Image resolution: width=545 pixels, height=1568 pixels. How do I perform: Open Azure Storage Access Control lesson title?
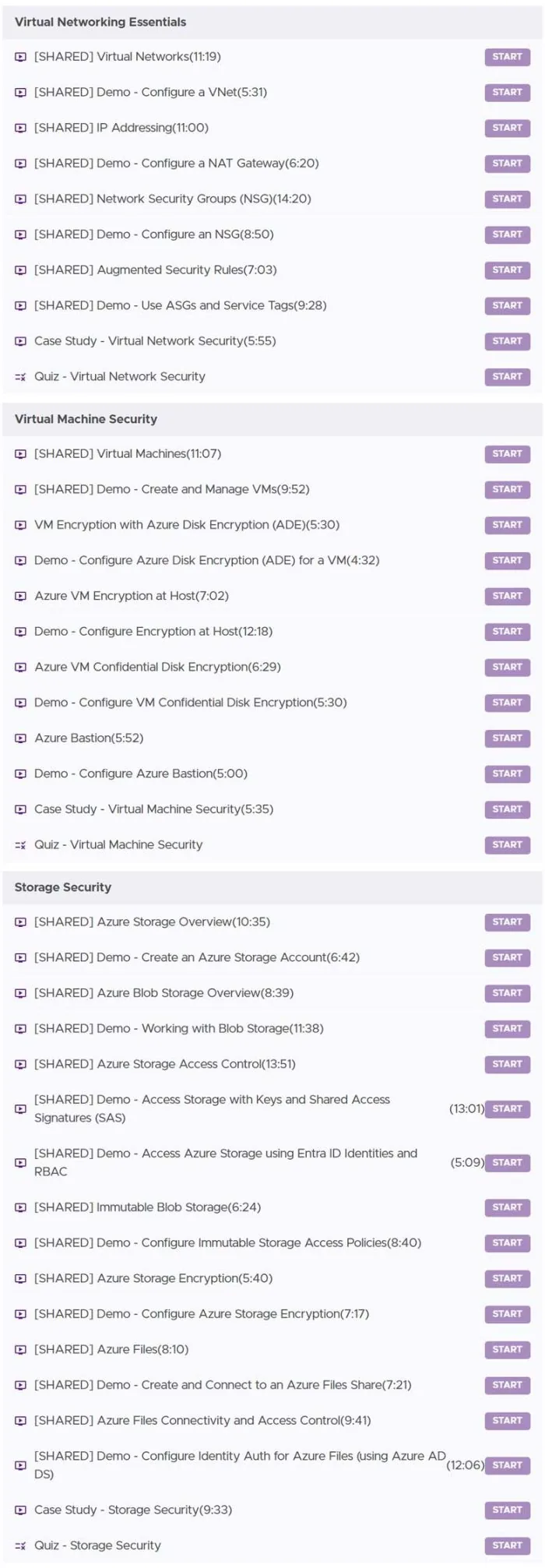pyautogui.click(x=165, y=1064)
